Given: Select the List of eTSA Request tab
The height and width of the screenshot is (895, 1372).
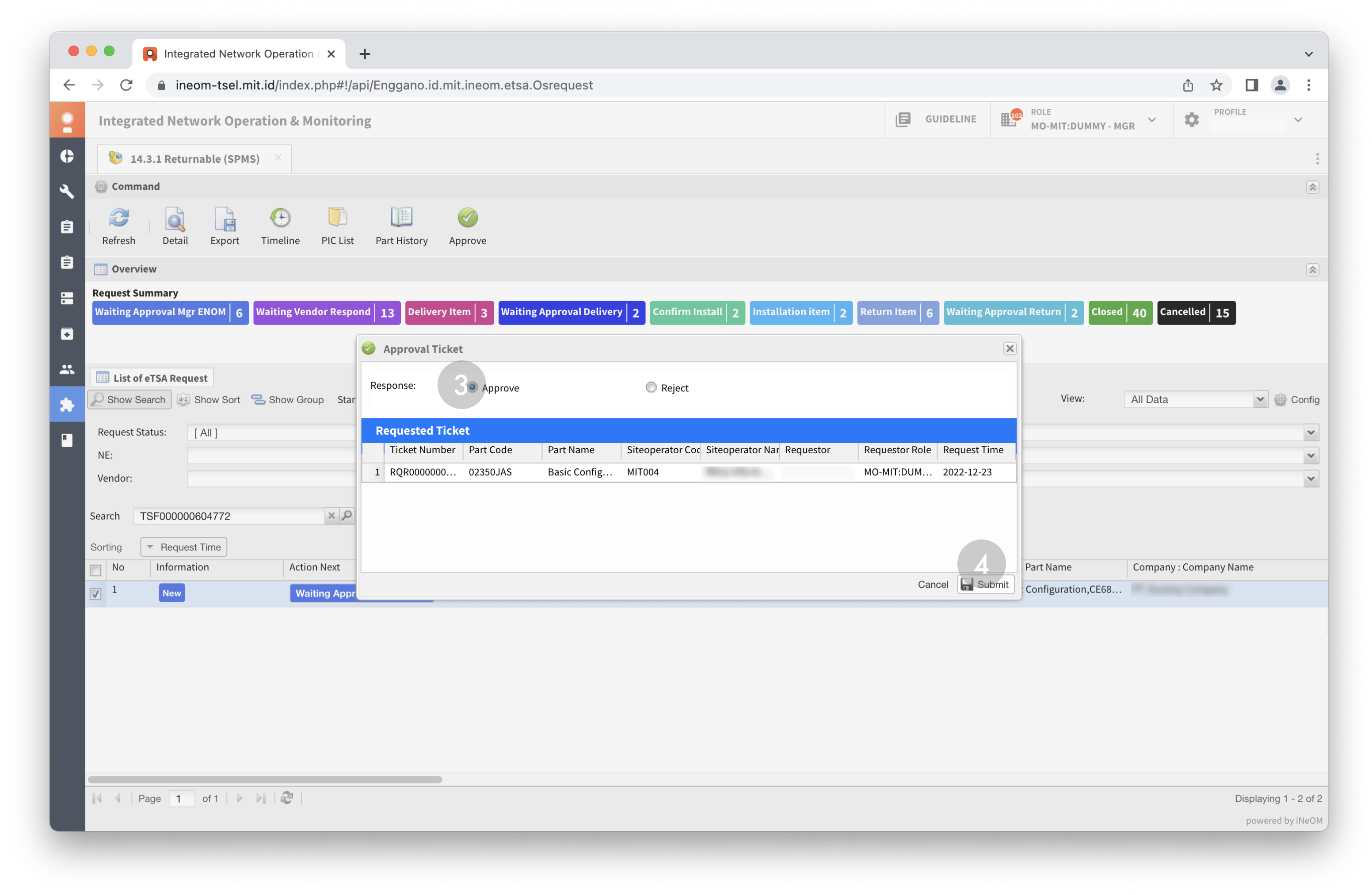Looking at the screenshot, I should click(x=152, y=378).
